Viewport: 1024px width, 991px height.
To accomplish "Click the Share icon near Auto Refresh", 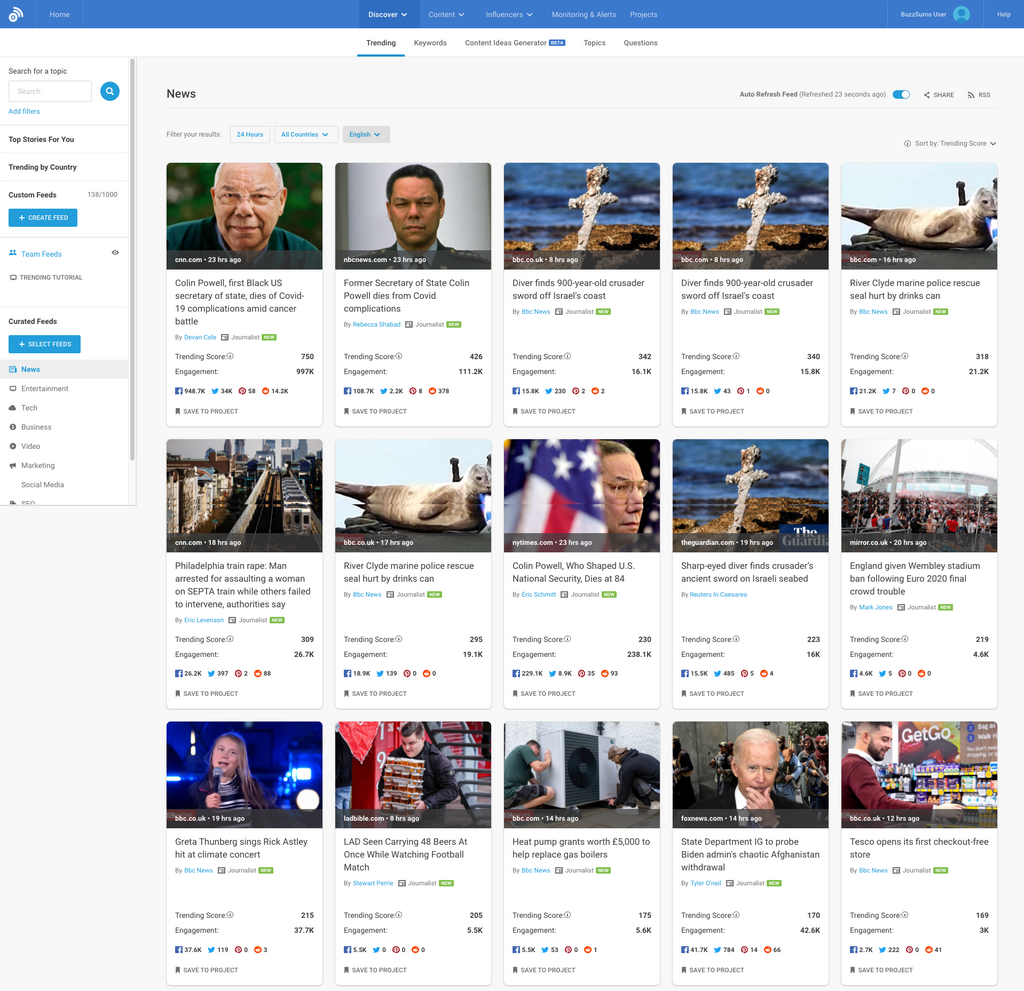I will [x=927, y=95].
